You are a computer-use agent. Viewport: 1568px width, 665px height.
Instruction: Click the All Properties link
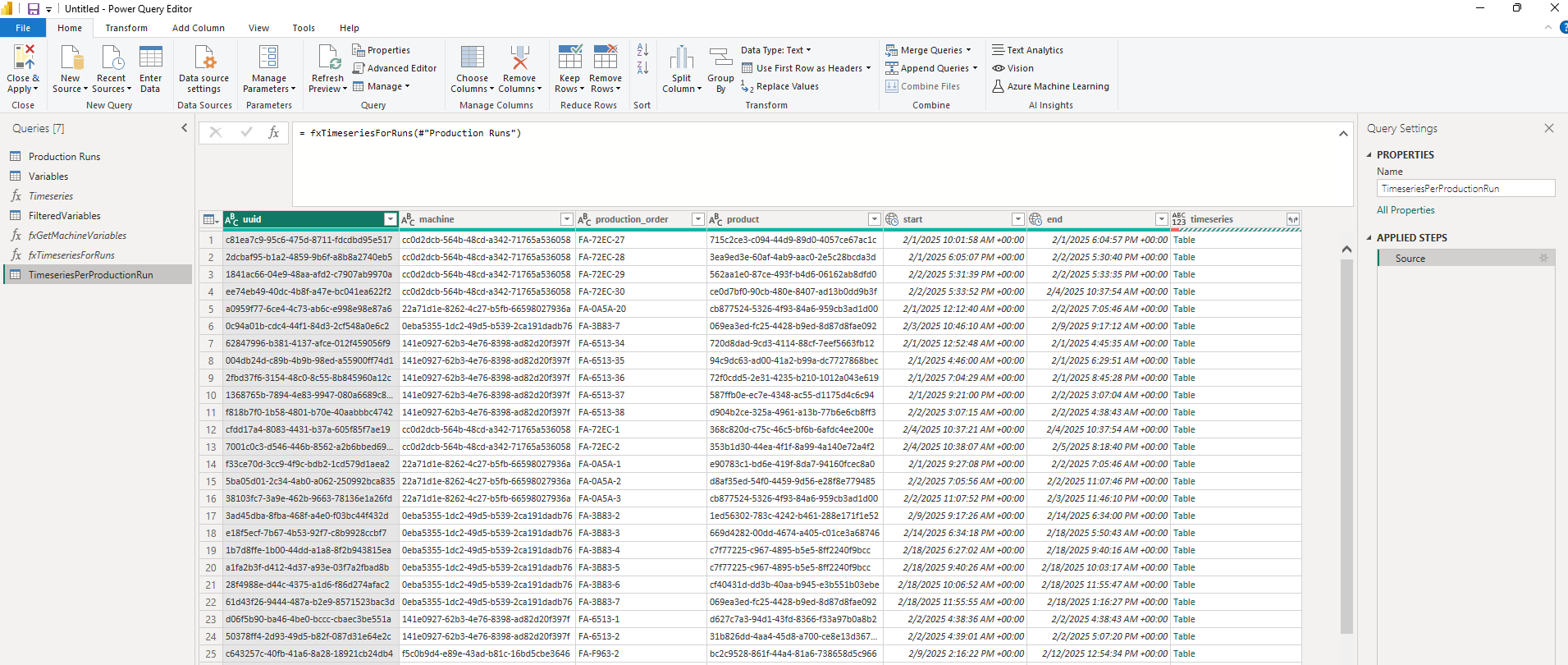click(x=1406, y=210)
